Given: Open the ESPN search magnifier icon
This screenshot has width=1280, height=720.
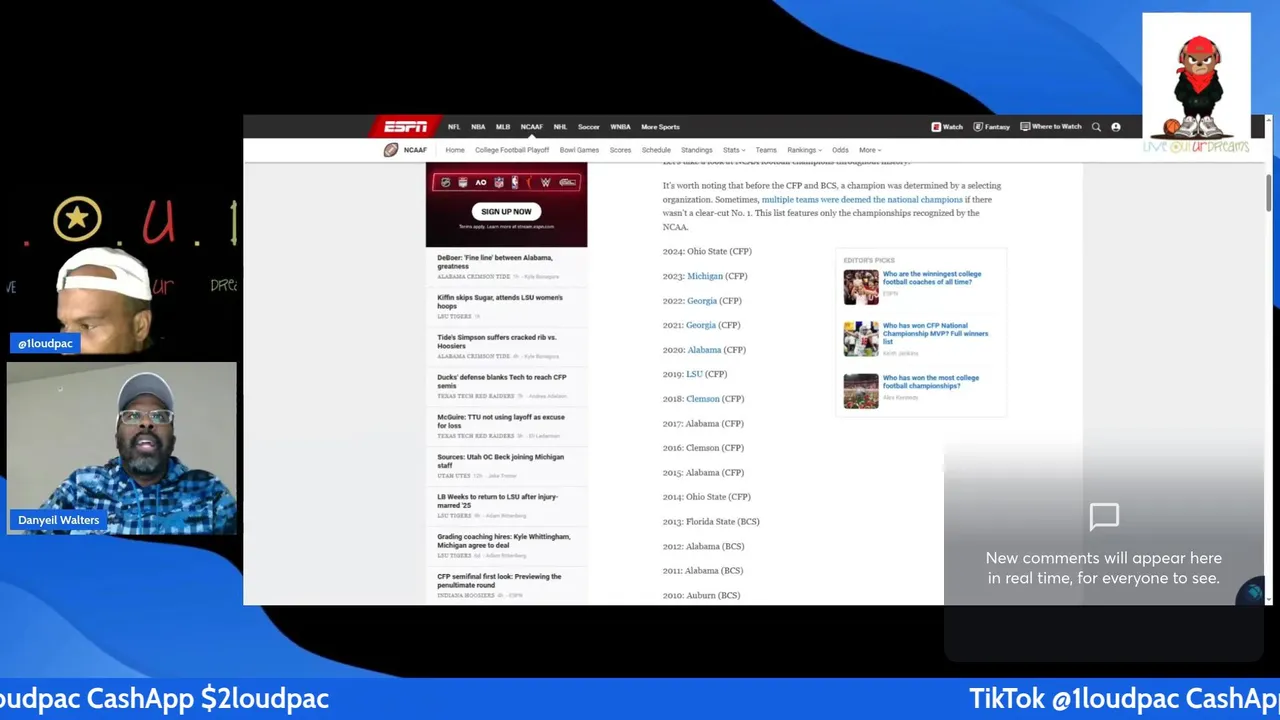Looking at the screenshot, I should point(1096,127).
